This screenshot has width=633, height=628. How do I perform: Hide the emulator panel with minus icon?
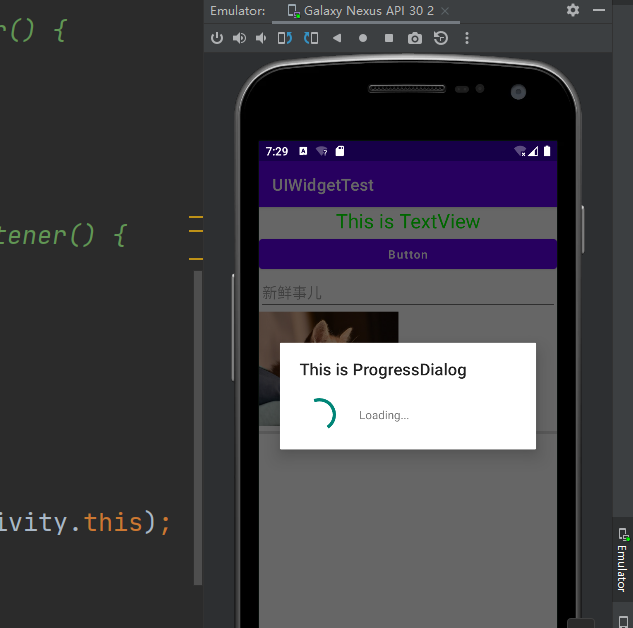[599, 10]
